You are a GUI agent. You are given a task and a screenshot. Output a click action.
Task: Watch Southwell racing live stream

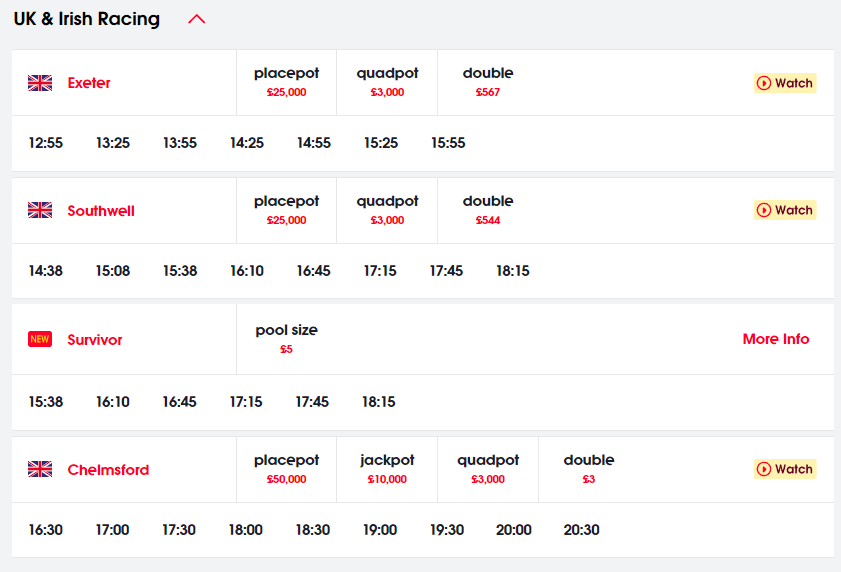785,210
